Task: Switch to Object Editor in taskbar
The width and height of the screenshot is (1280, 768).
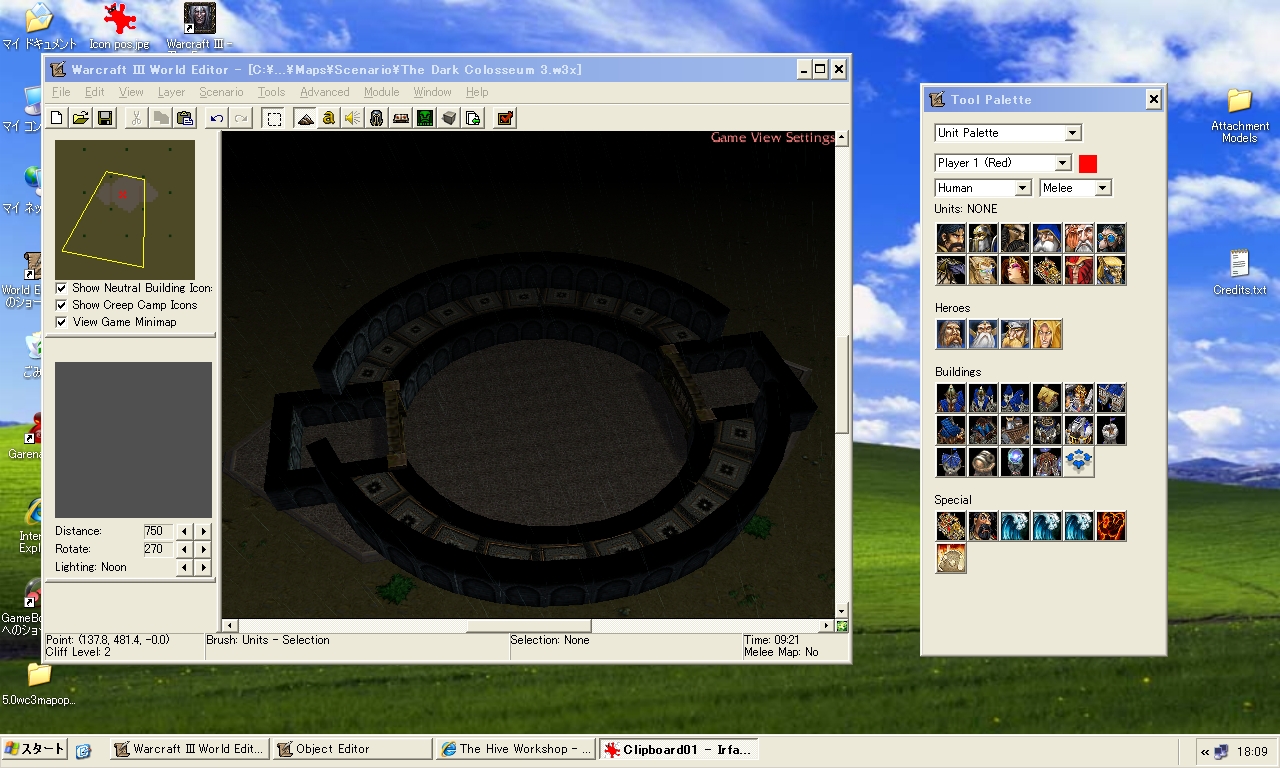Action: [351, 749]
